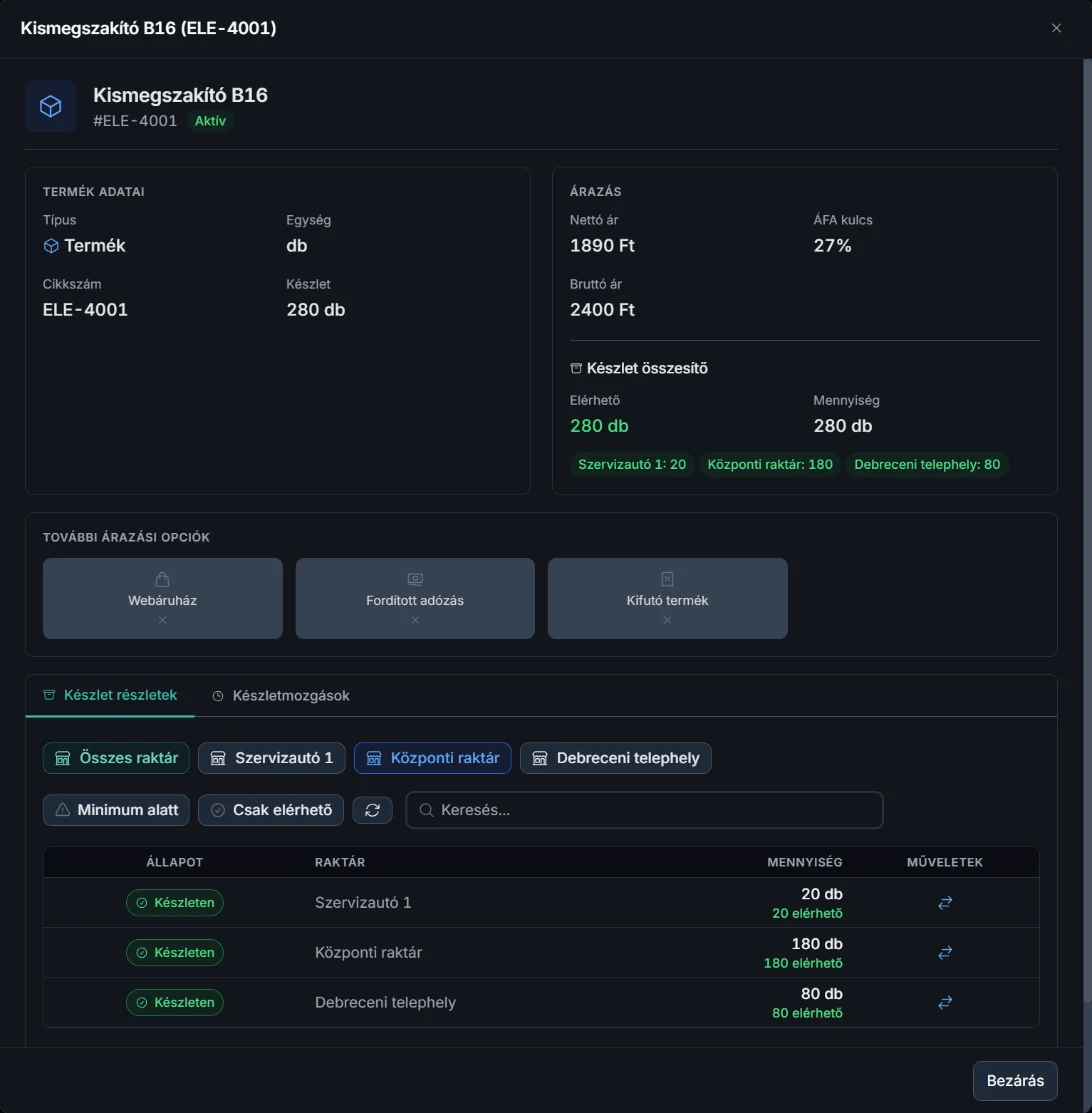Click the warning icon on Minimum alatt

click(x=62, y=810)
